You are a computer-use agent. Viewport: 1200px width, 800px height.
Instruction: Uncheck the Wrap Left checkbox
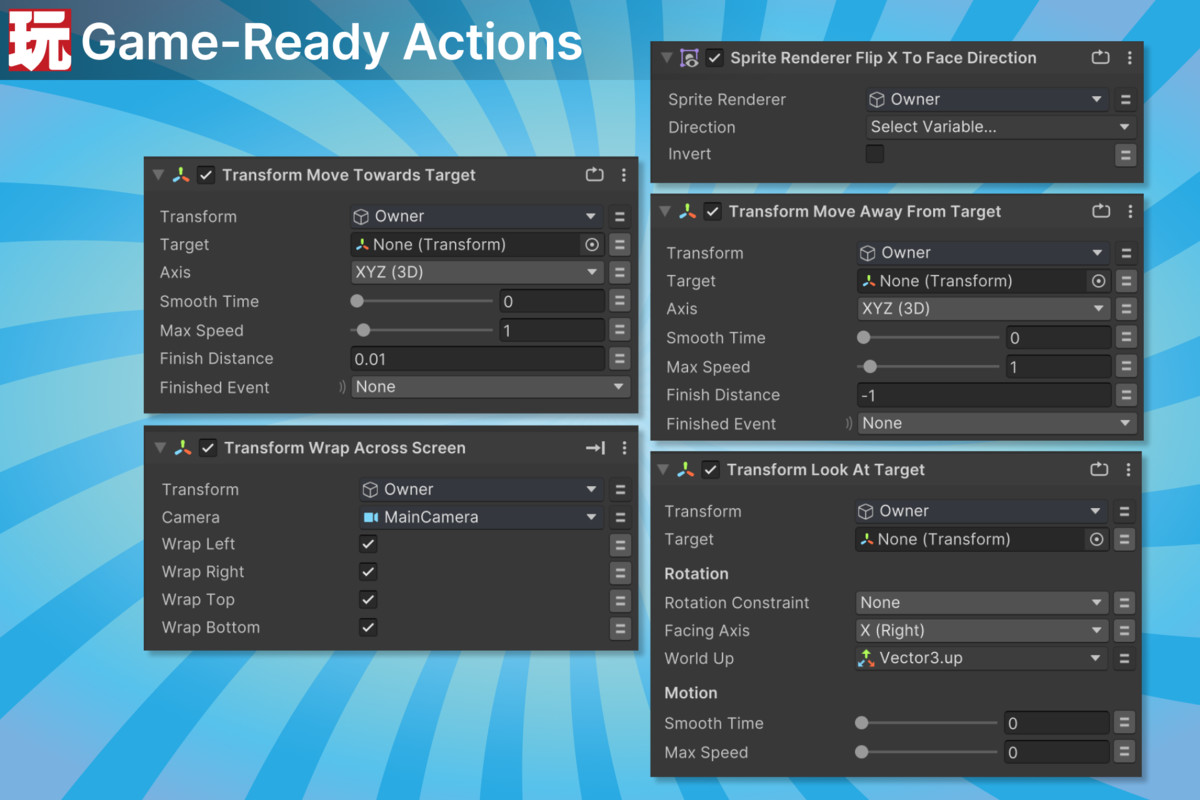368,544
